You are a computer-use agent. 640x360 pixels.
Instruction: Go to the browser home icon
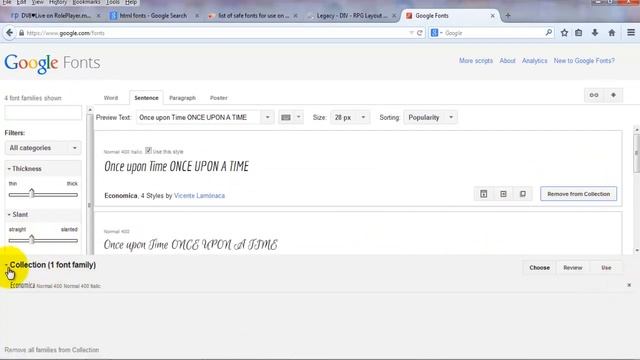pos(611,33)
